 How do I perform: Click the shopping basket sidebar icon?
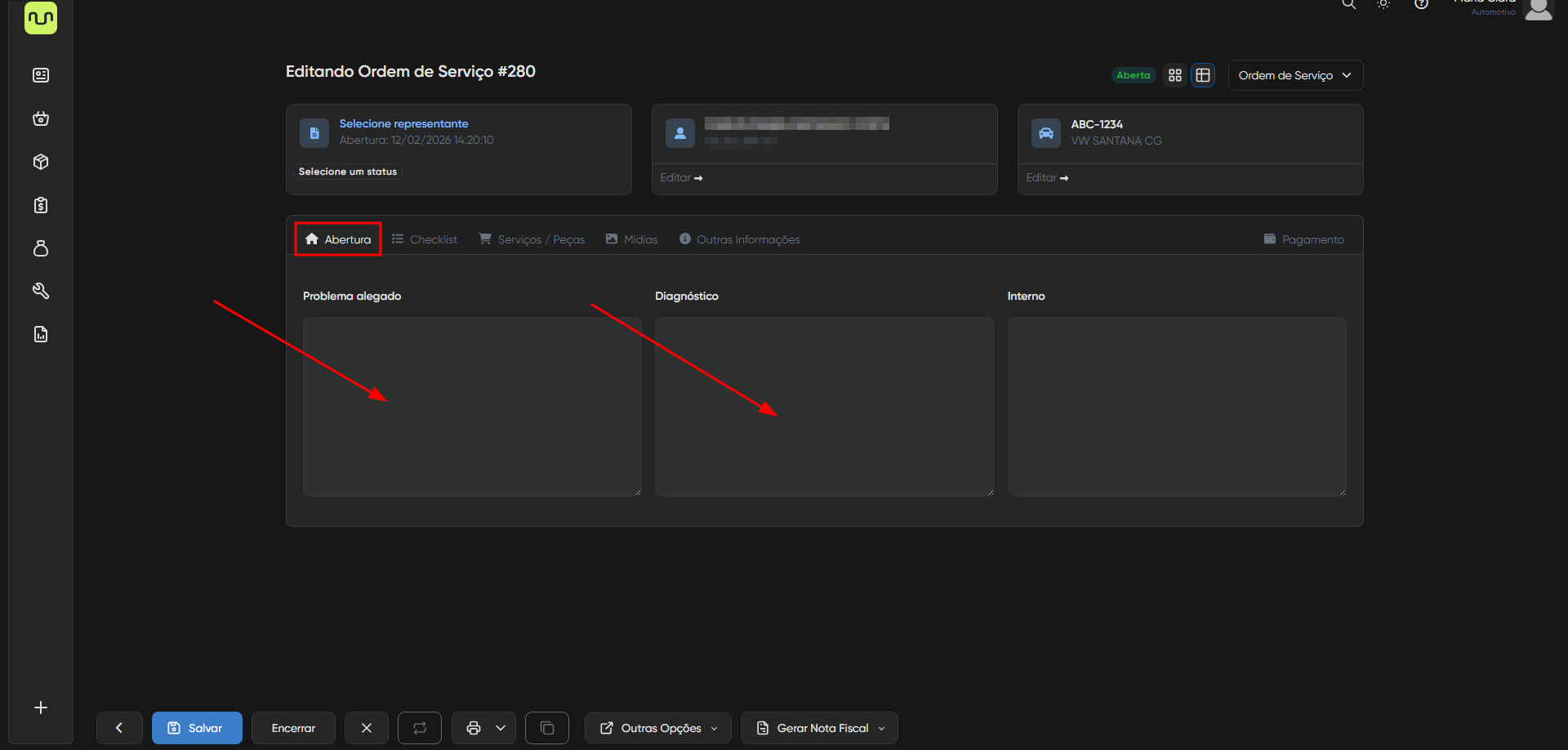[x=41, y=118]
